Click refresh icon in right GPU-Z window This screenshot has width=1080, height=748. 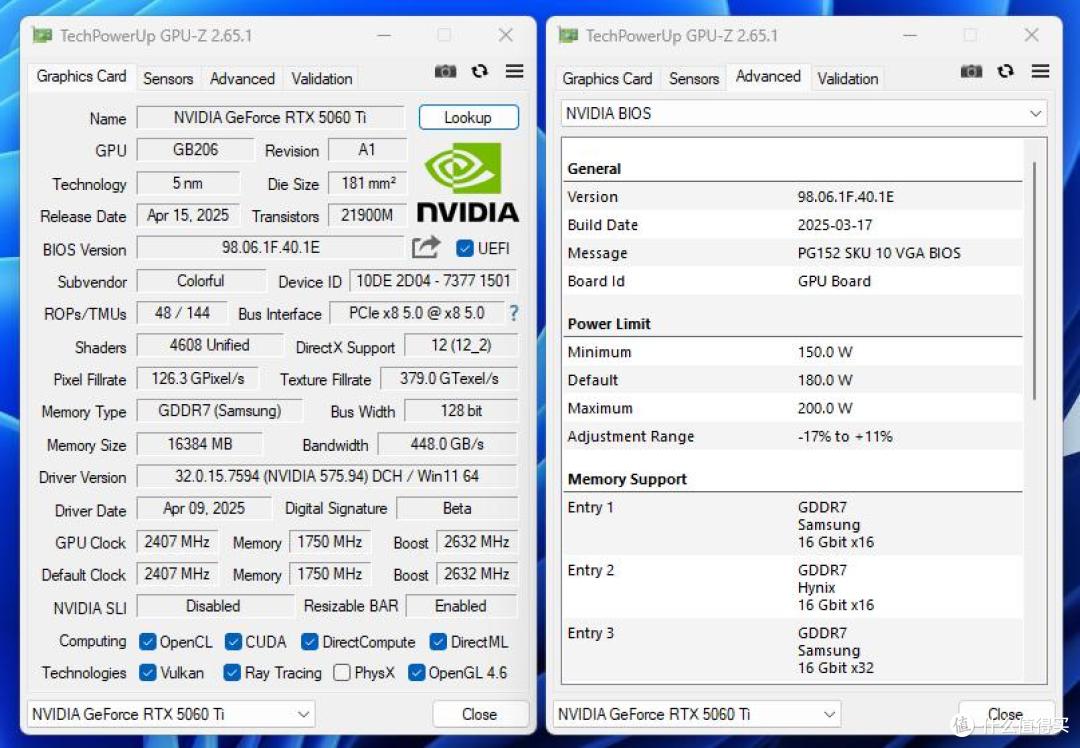click(1006, 71)
